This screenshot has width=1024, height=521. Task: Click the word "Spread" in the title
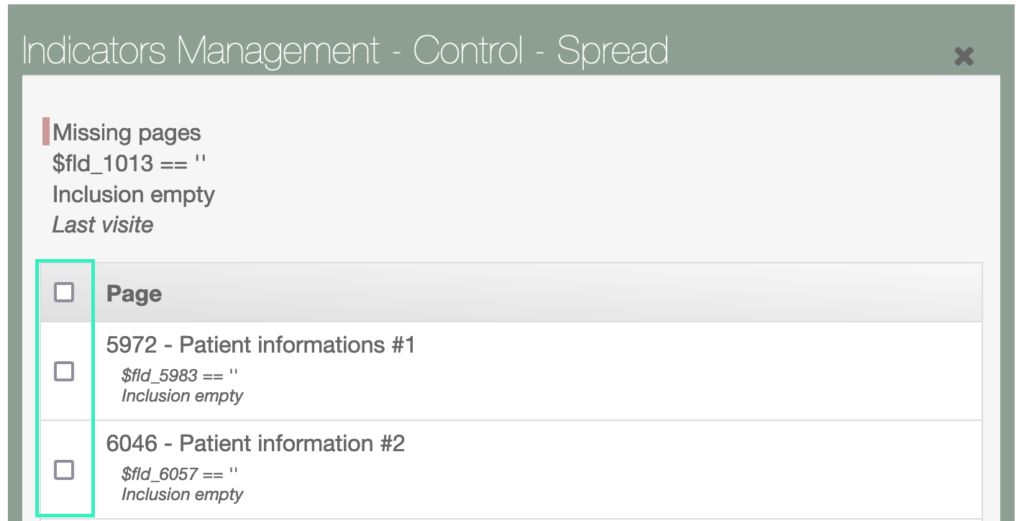pos(612,51)
